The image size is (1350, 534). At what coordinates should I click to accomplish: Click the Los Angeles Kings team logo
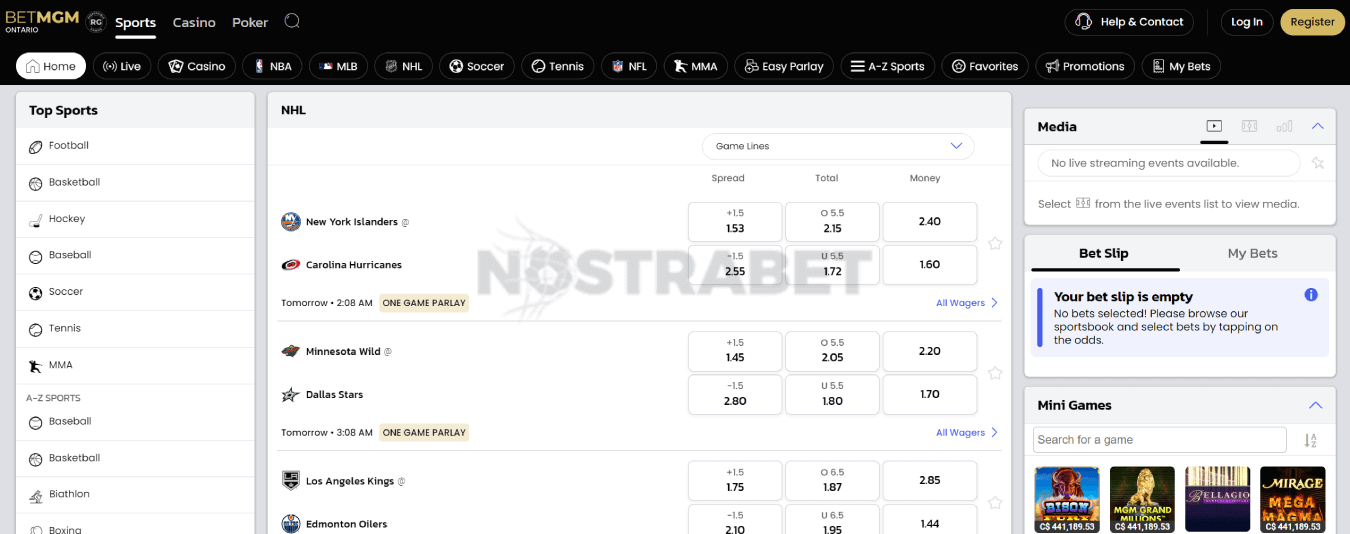click(x=291, y=481)
